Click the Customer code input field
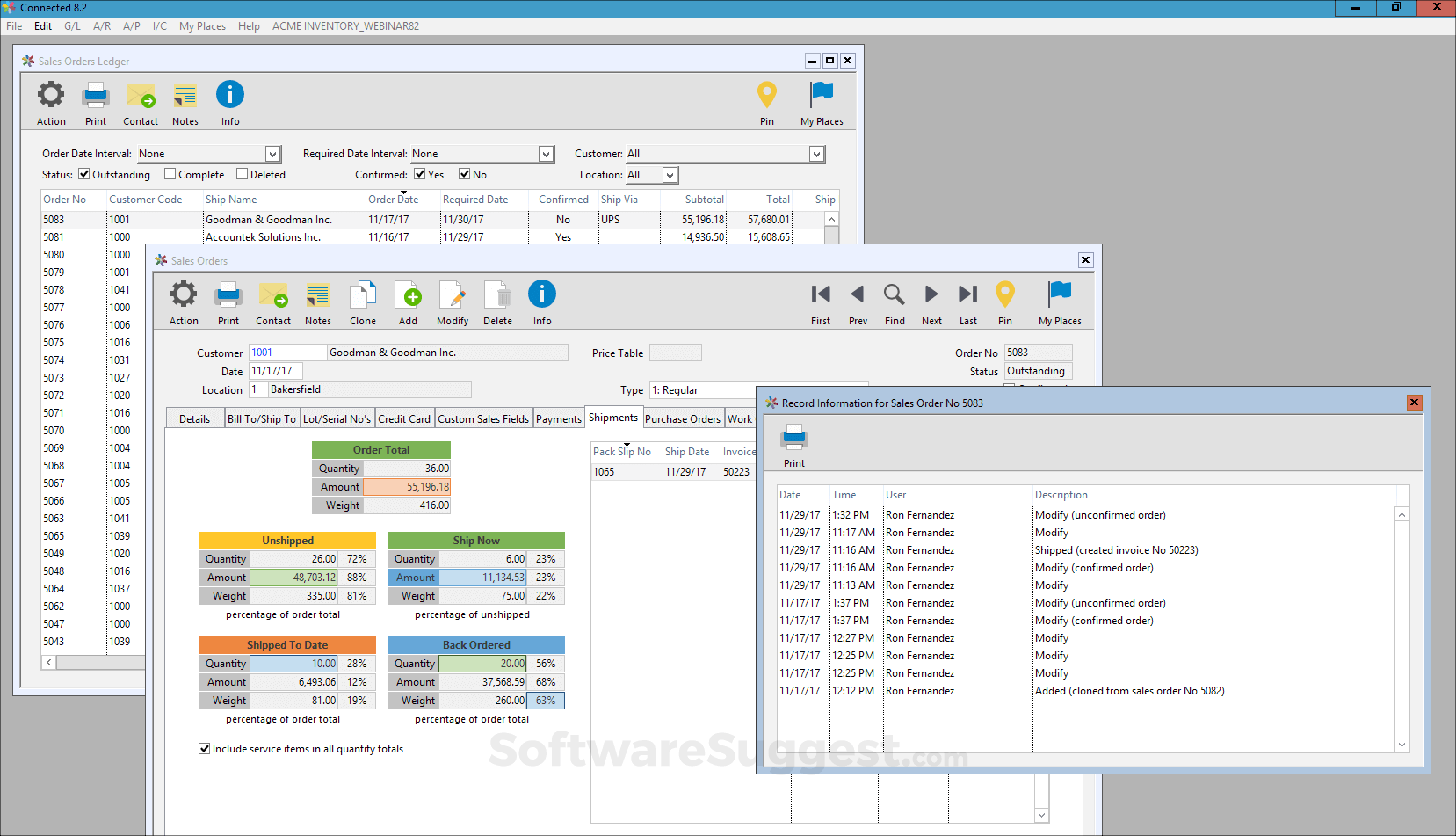Screen dimensions: 1456x836 tap(286, 353)
